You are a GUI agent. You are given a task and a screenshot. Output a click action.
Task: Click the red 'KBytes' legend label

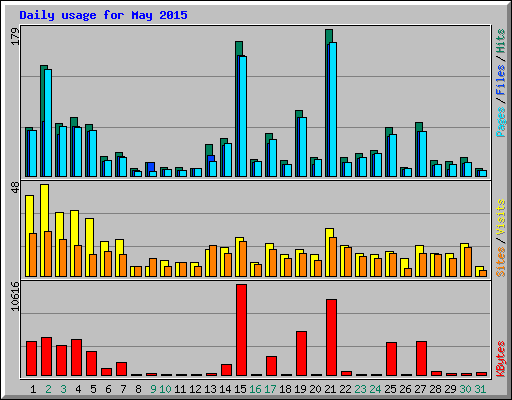501,359
